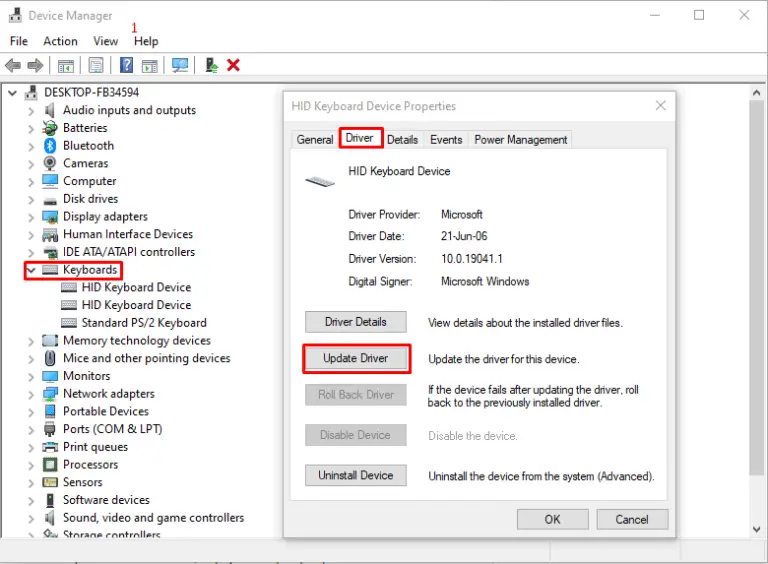768x564 pixels.
Task: Expand the Sound, video and game controllers category
Action: coord(31,518)
